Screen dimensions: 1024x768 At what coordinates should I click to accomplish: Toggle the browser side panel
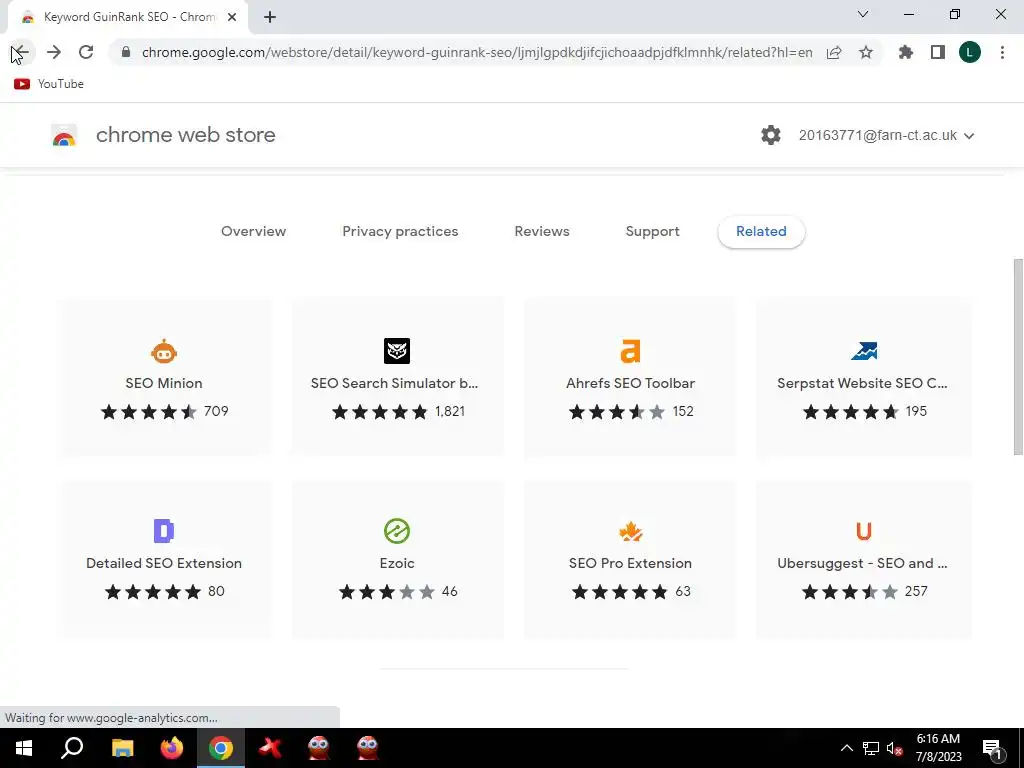(938, 52)
